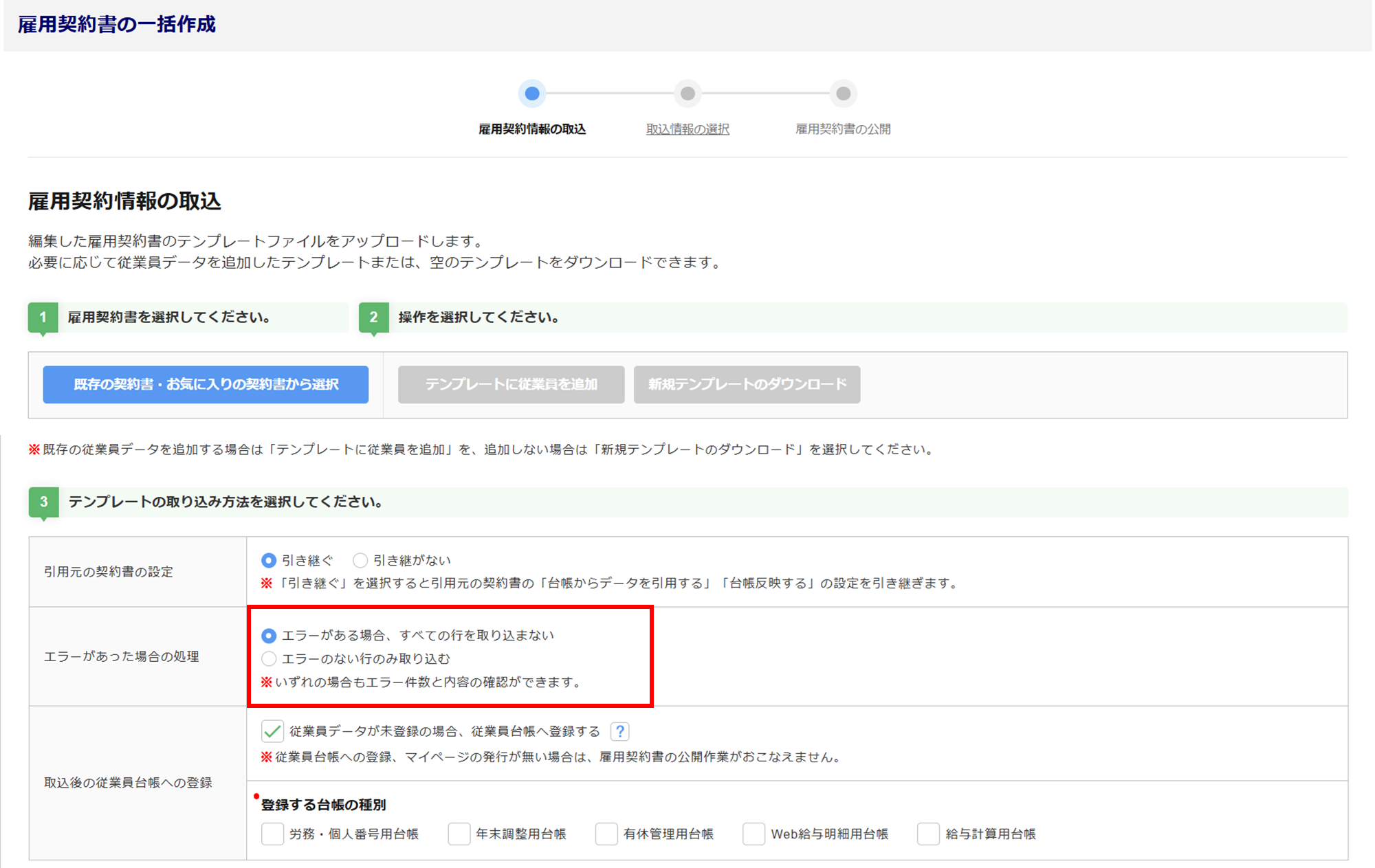
Task: Click 新規テンプレートのダウンロード button
Action: click(x=747, y=384)
